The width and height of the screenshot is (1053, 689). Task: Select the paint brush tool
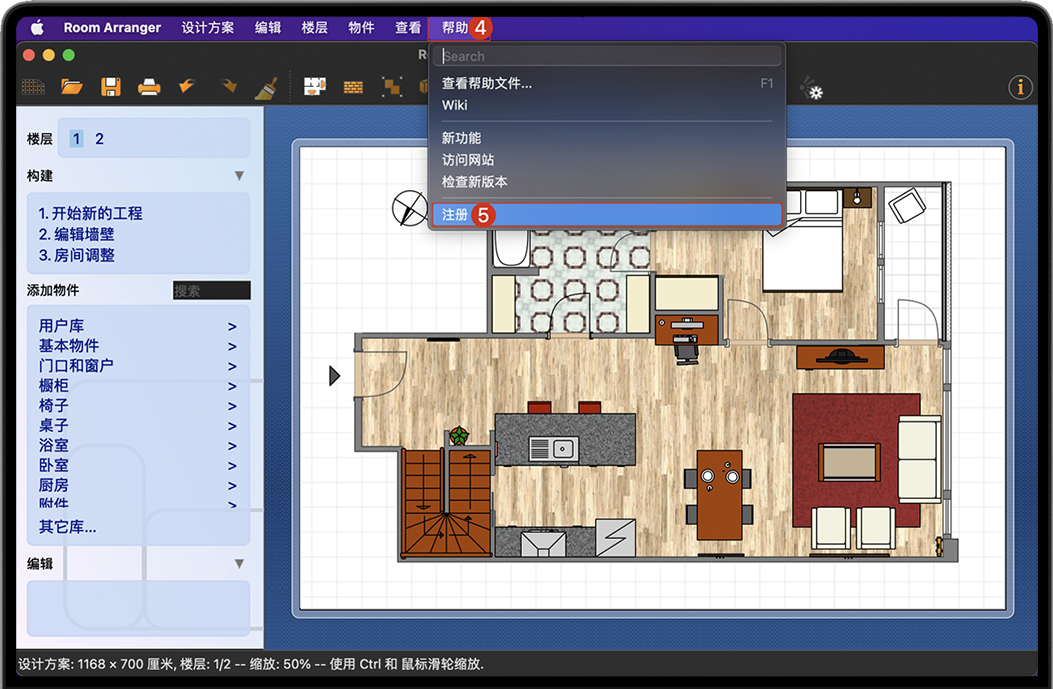point(267,87)
